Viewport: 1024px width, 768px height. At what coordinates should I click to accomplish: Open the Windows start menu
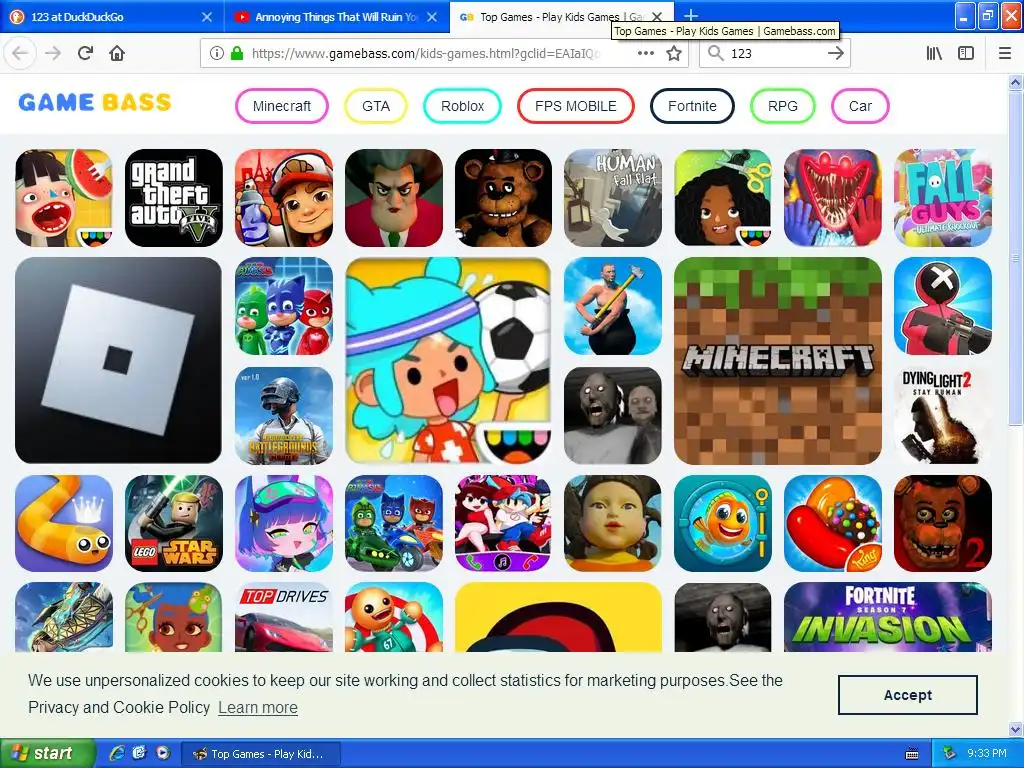pos(48,754)
